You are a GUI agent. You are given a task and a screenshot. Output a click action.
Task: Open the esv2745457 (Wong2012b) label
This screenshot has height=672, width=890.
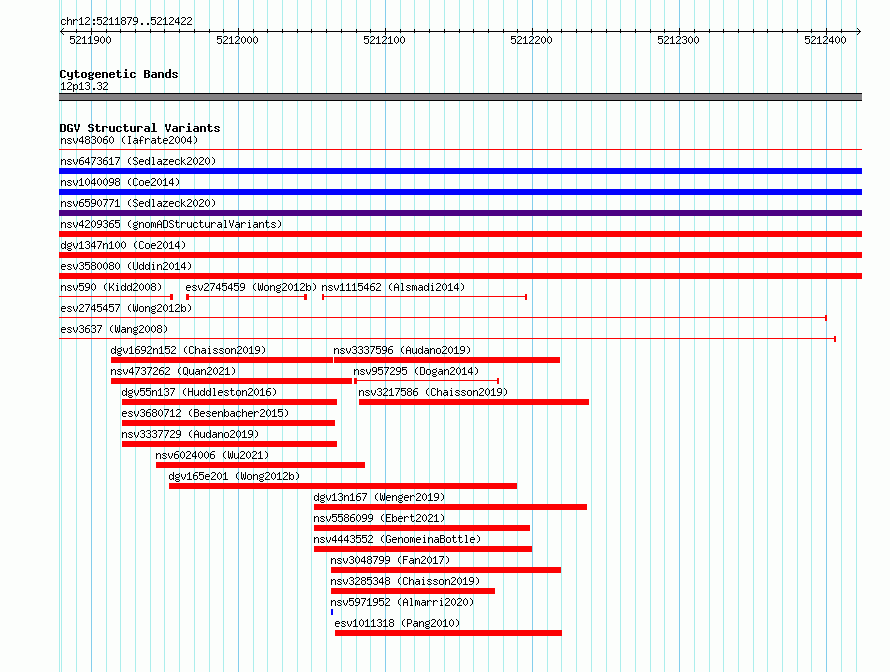[126, 308]
